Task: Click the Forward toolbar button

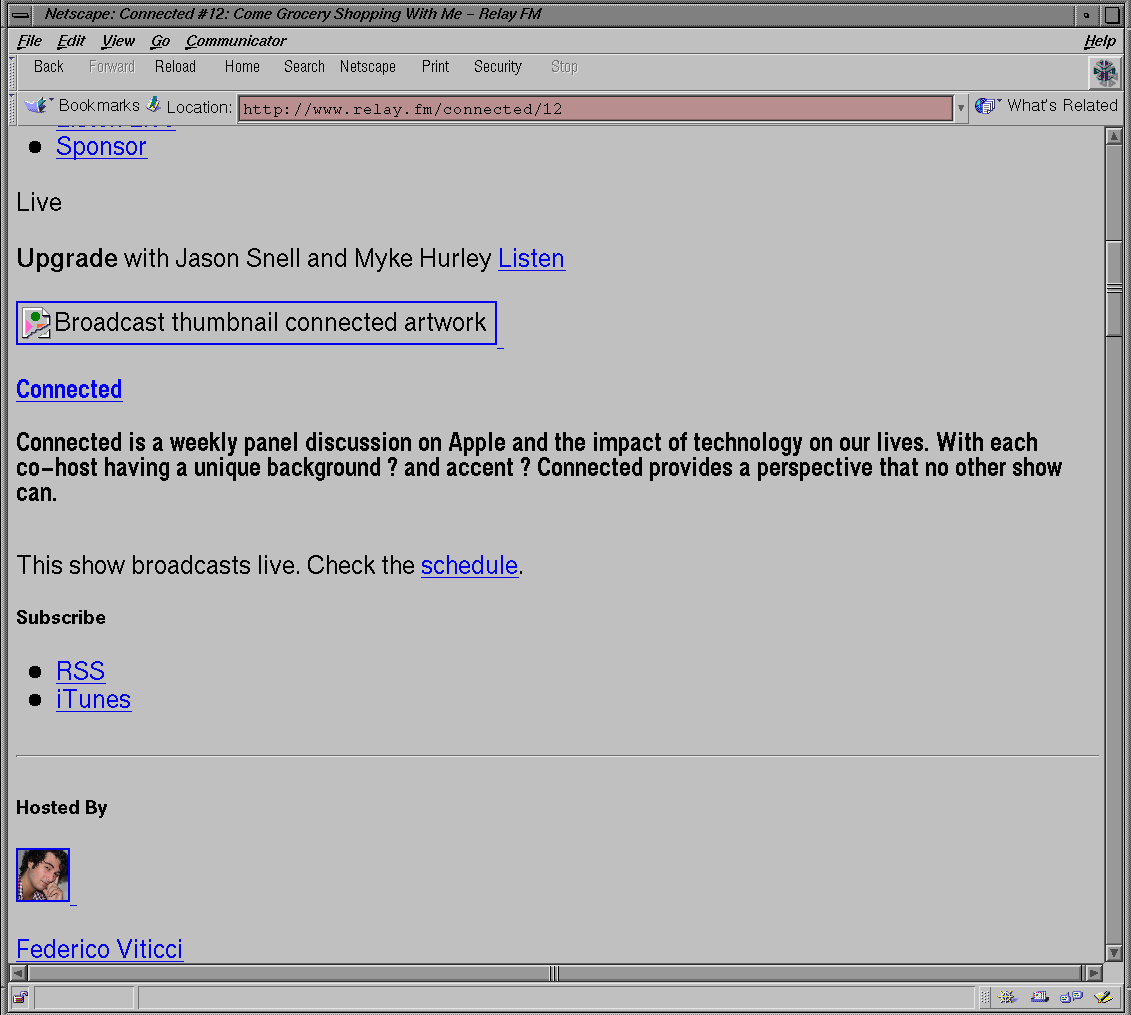Action: (112, 67)
